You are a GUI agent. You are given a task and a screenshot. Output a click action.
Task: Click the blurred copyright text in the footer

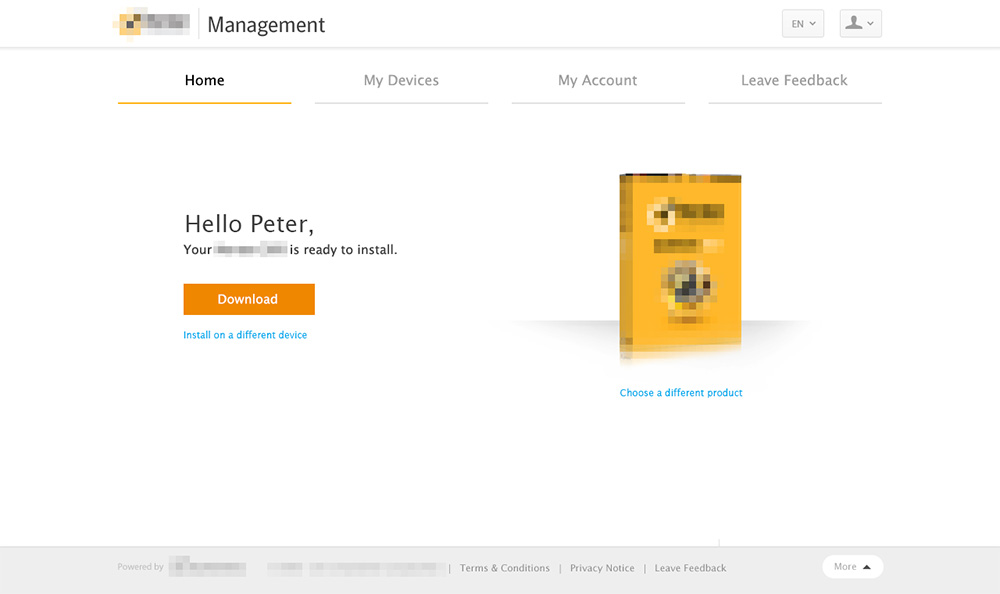(x=356, y=568)
